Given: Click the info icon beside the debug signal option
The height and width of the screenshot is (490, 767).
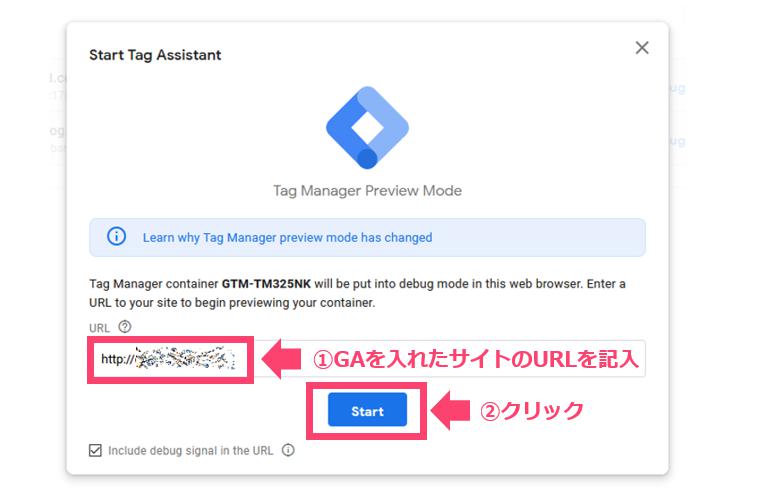Looking at the screenshot, I should [x=288, y=450].
